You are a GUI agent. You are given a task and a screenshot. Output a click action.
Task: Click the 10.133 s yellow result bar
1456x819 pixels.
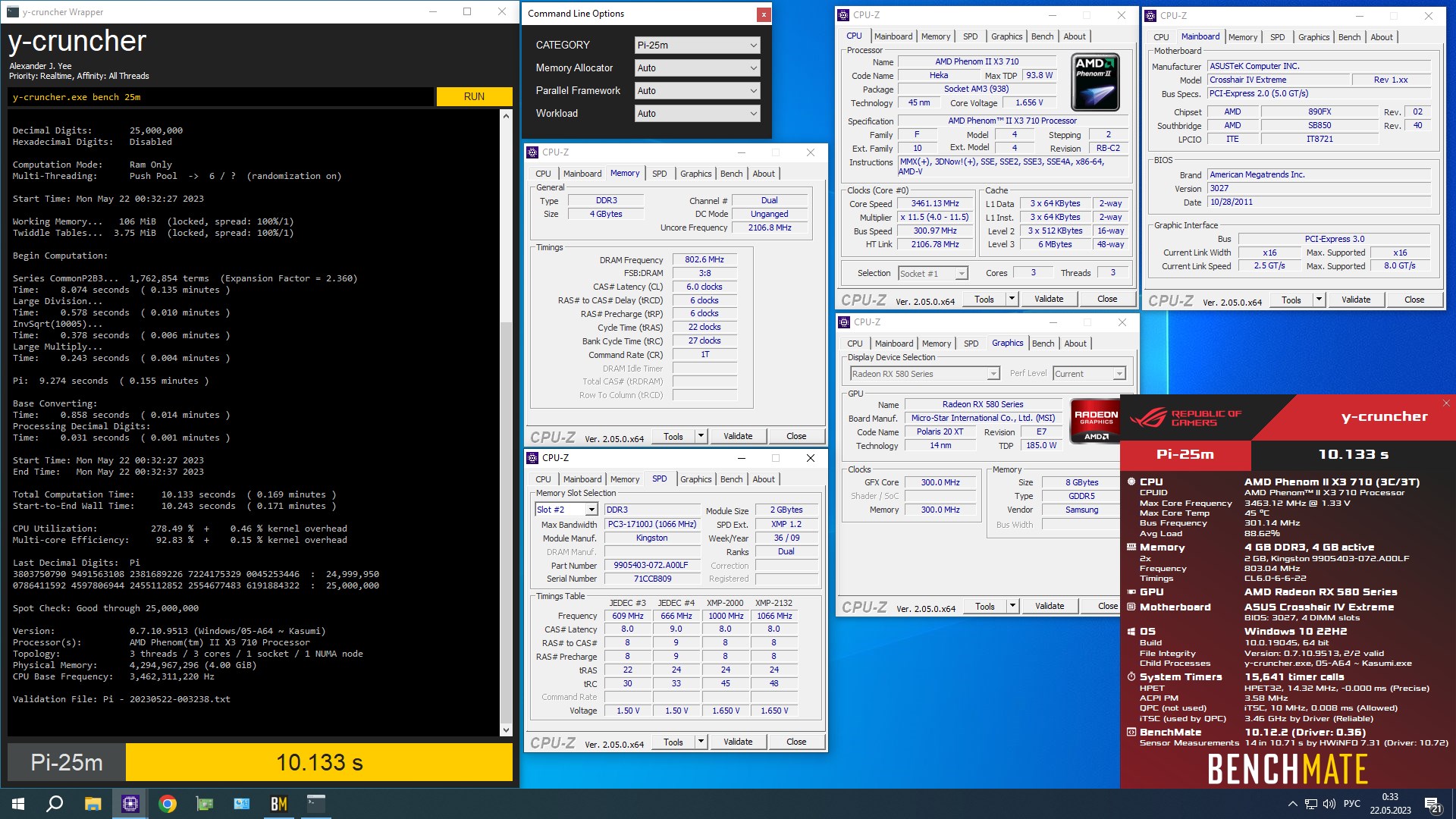(x=319, y=762)
